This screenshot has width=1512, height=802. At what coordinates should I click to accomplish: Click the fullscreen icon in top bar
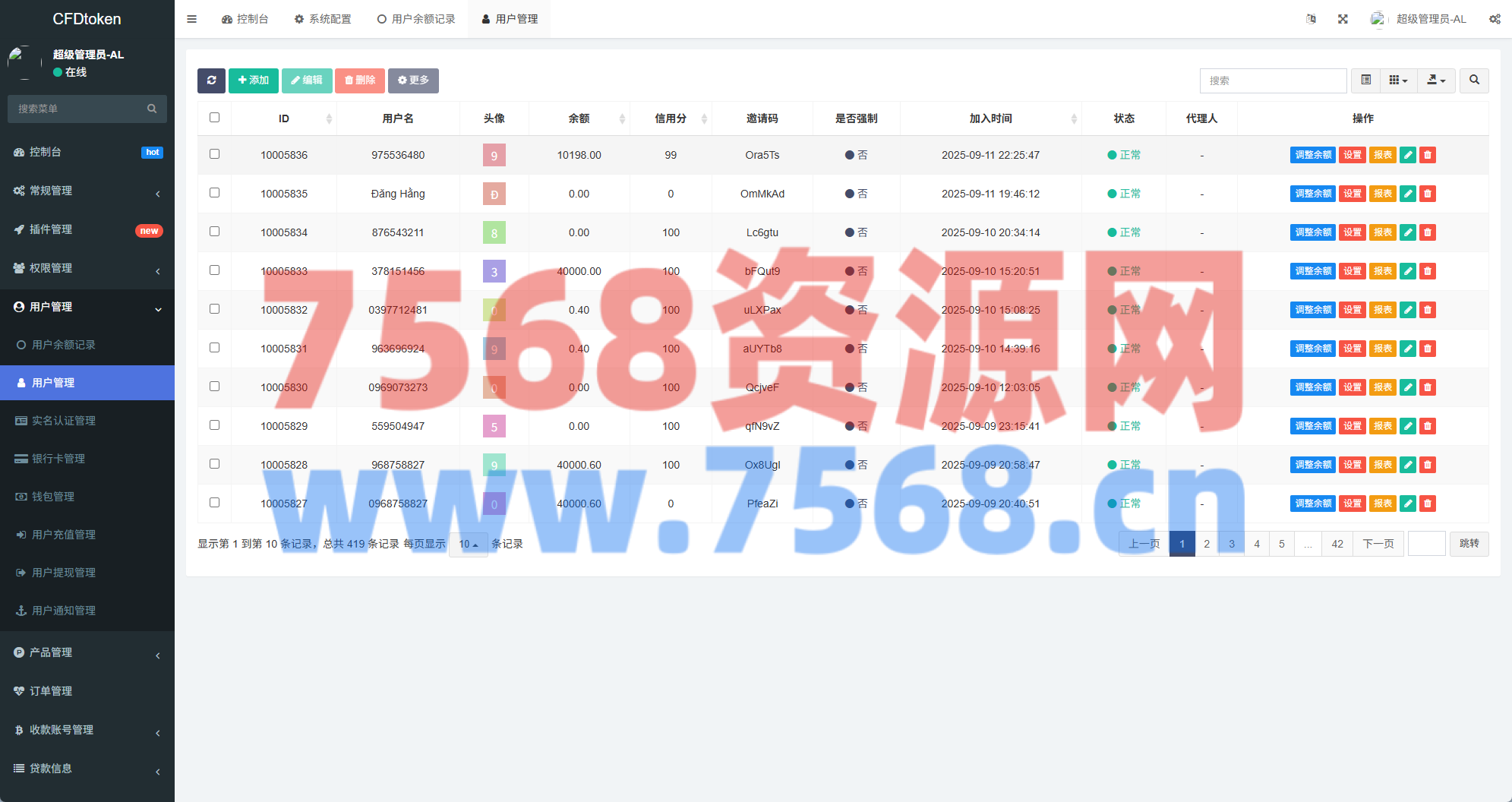point(1343,19)
